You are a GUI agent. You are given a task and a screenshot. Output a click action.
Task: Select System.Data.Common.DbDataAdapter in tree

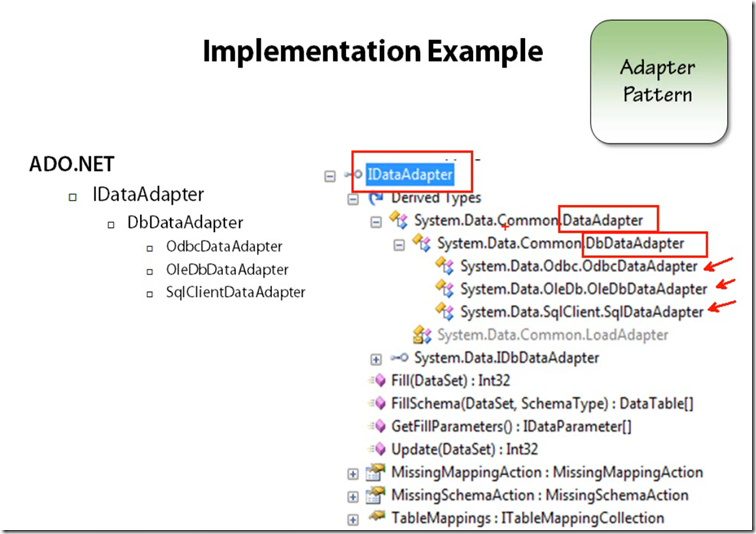click(x=561, y=243)
